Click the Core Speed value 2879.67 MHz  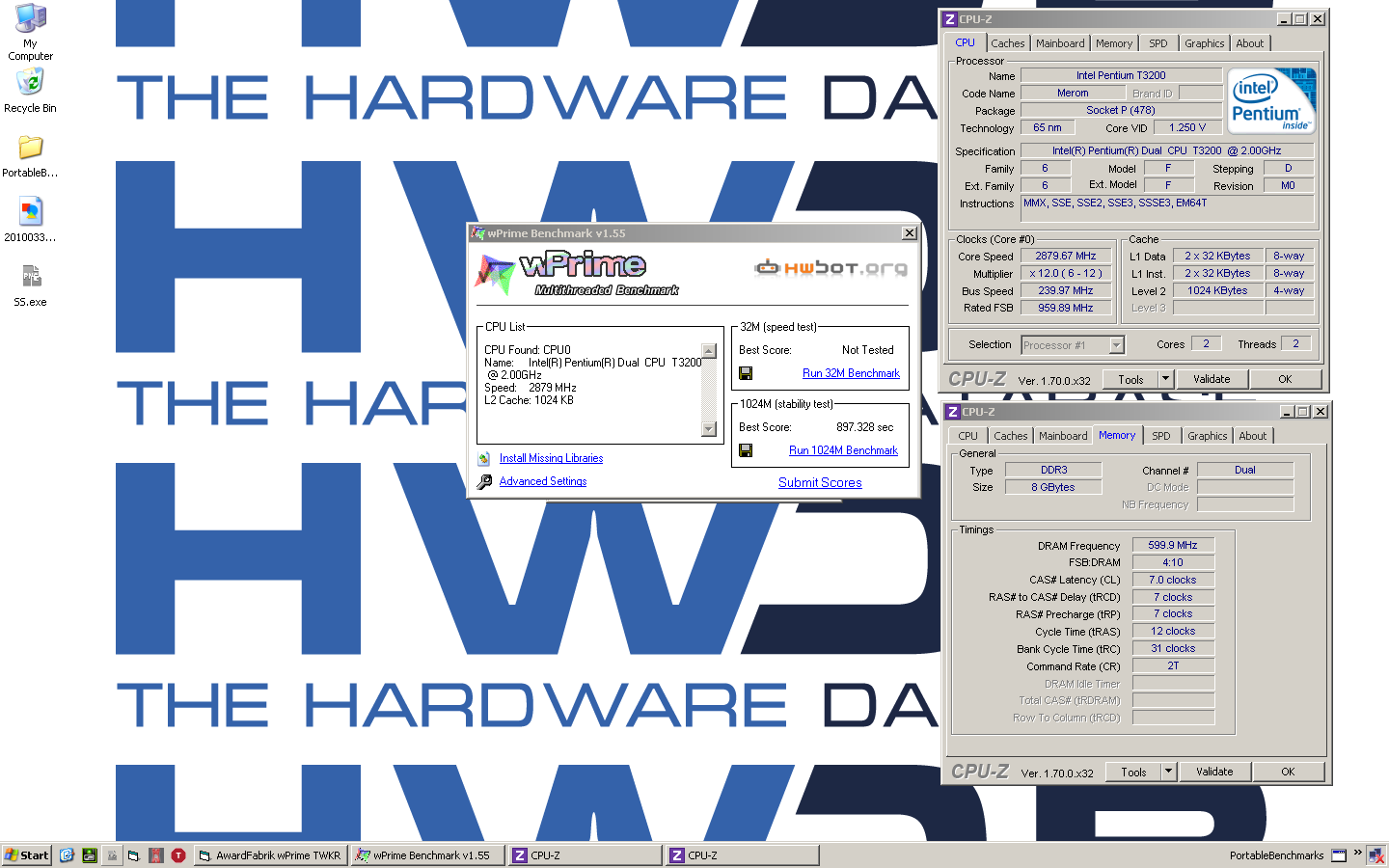[x=1066, y=257]
